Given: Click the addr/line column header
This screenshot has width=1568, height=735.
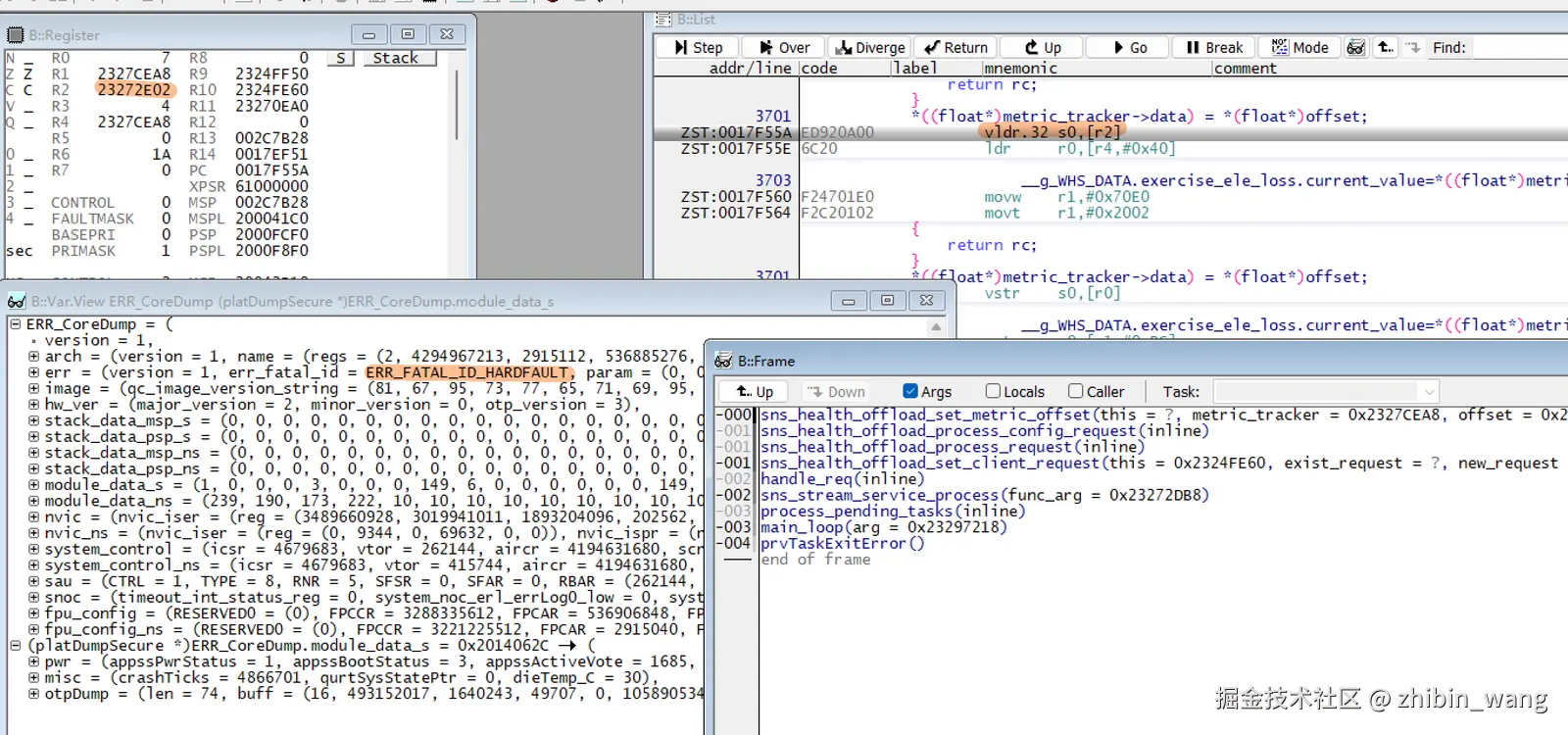Looking at the screenshot, I should 750,68.
